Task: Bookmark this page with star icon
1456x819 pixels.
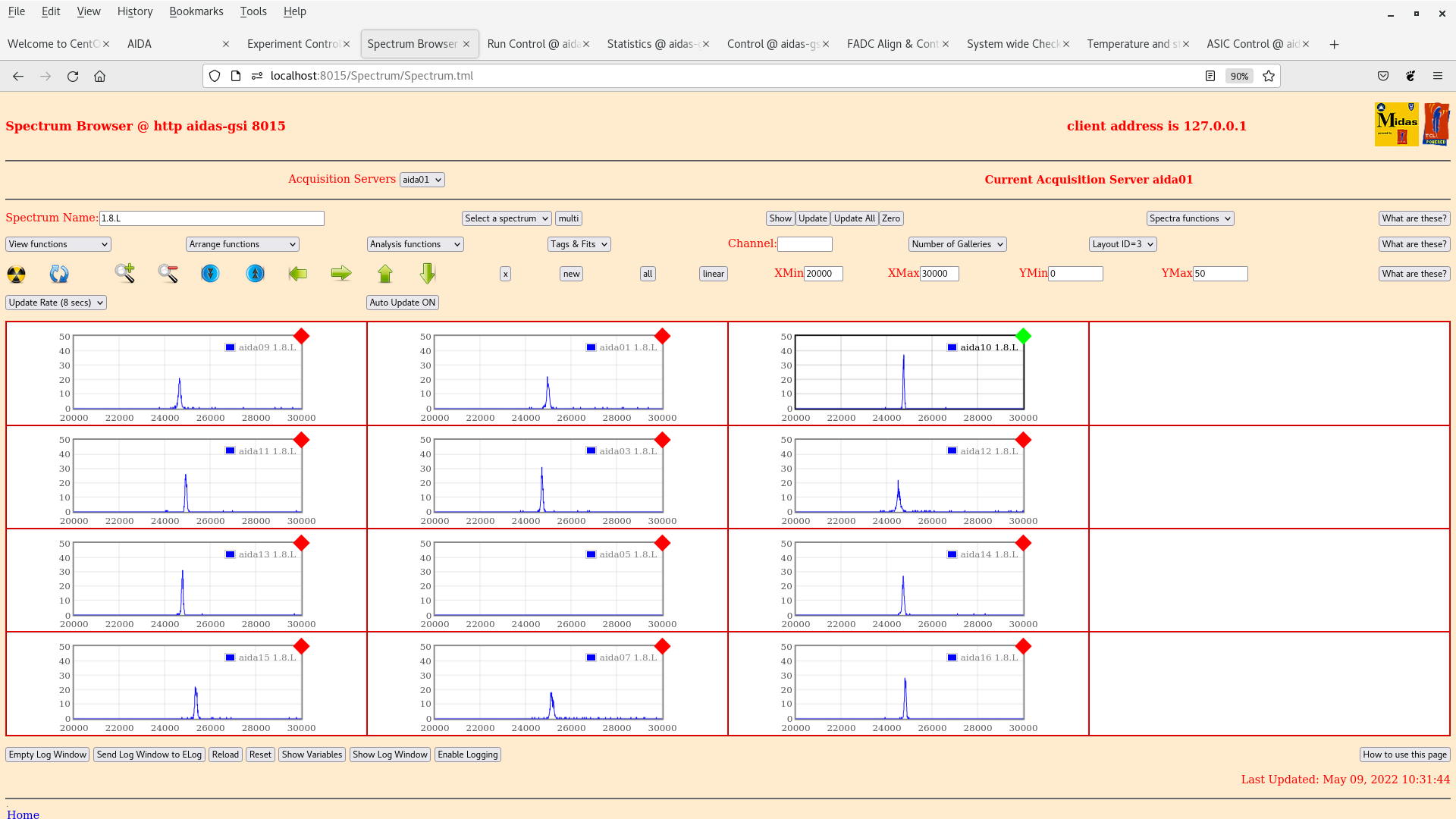Action: [1269, 76]
